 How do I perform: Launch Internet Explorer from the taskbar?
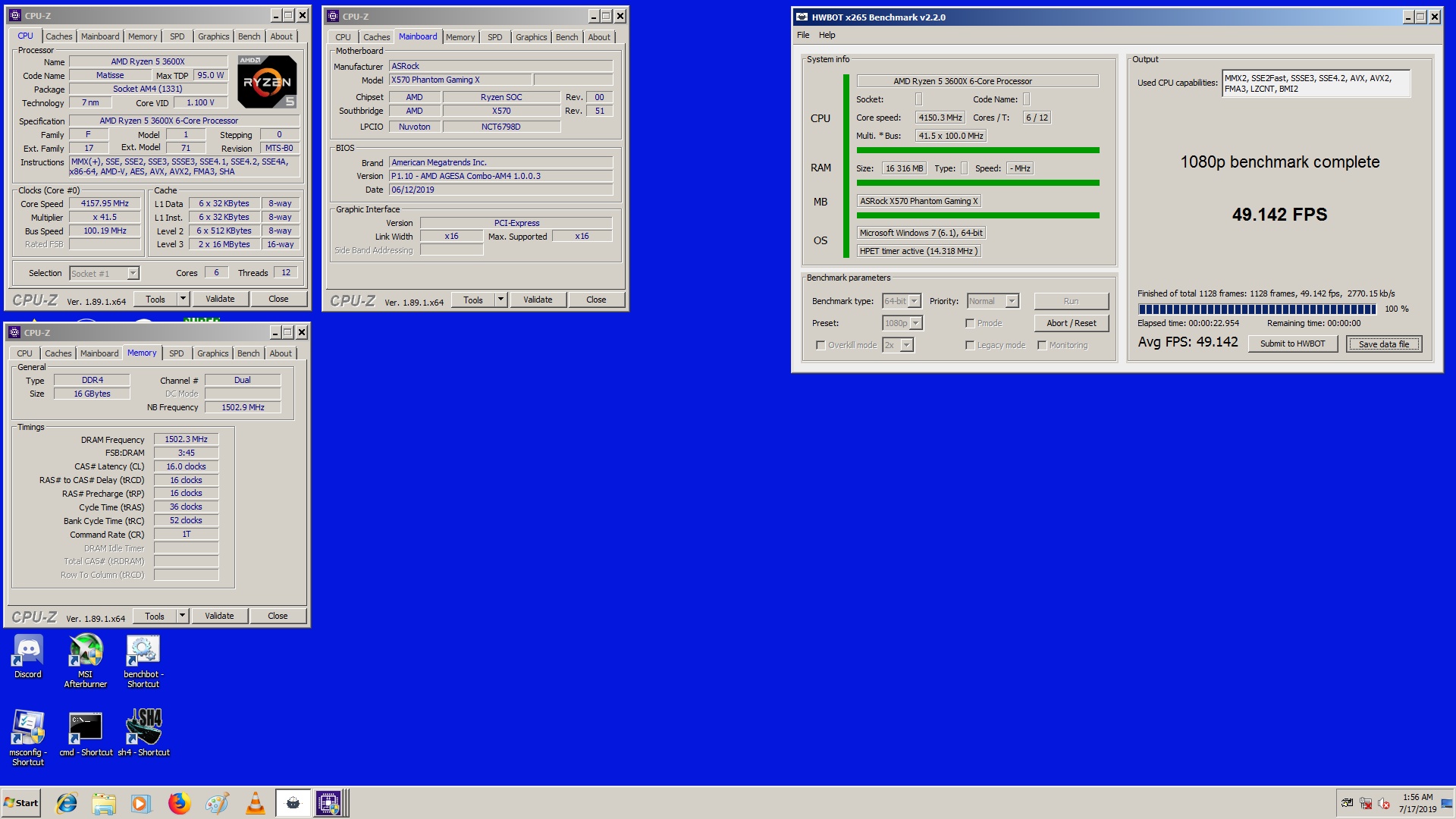point(67,803)
